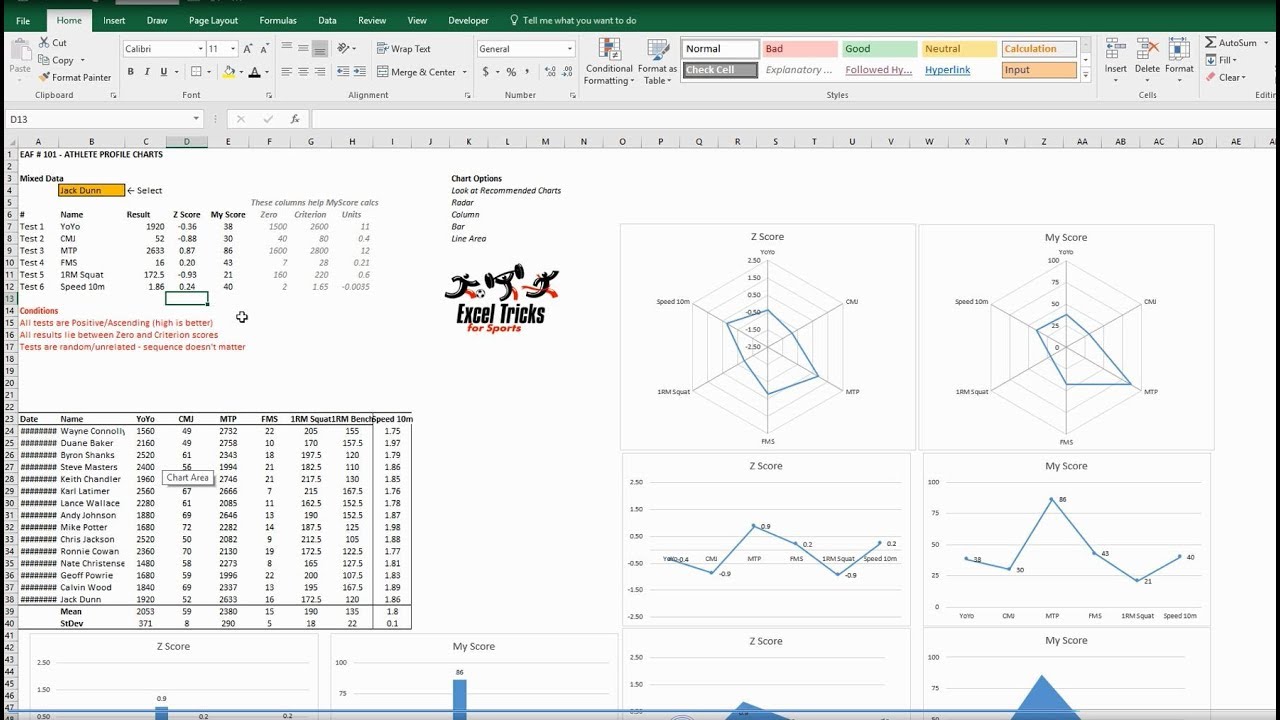Image resolution: width=1280 pixels, height=720 pixels.
Task: Toggle Wrap Text
Action: click(x=404, y=48)
